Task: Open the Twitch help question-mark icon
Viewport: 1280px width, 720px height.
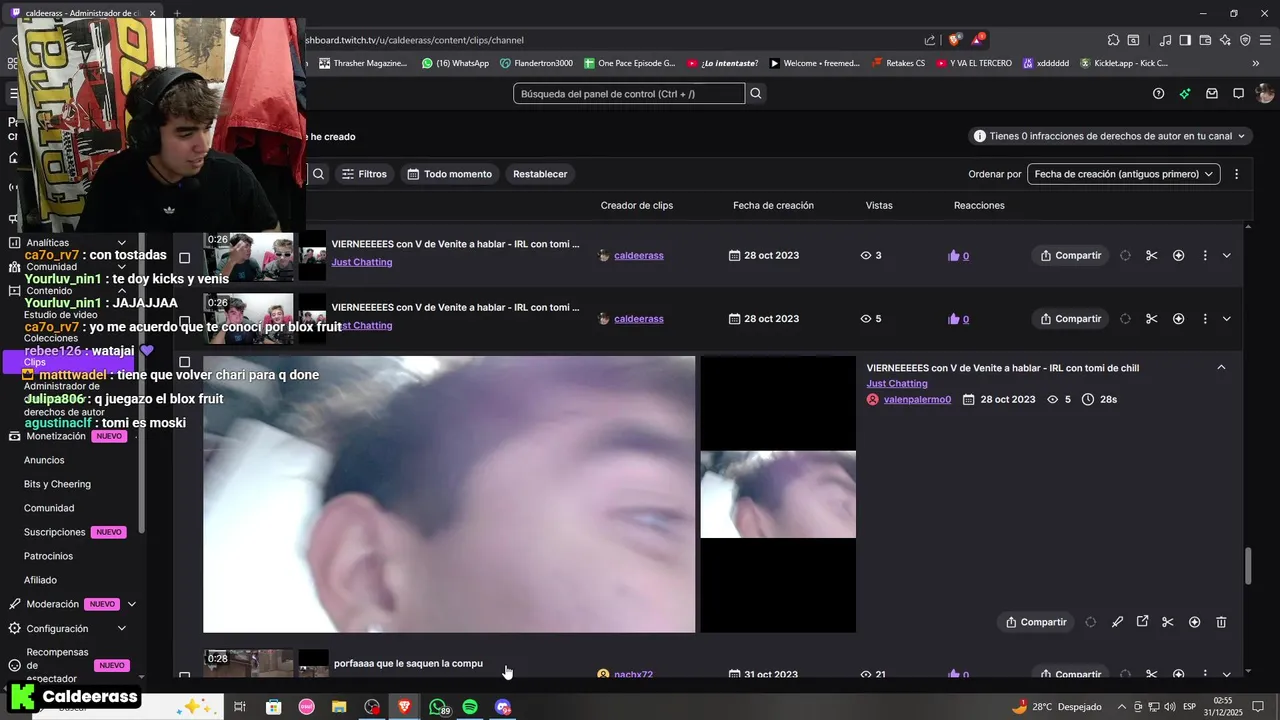Action: click(1158, 93)
